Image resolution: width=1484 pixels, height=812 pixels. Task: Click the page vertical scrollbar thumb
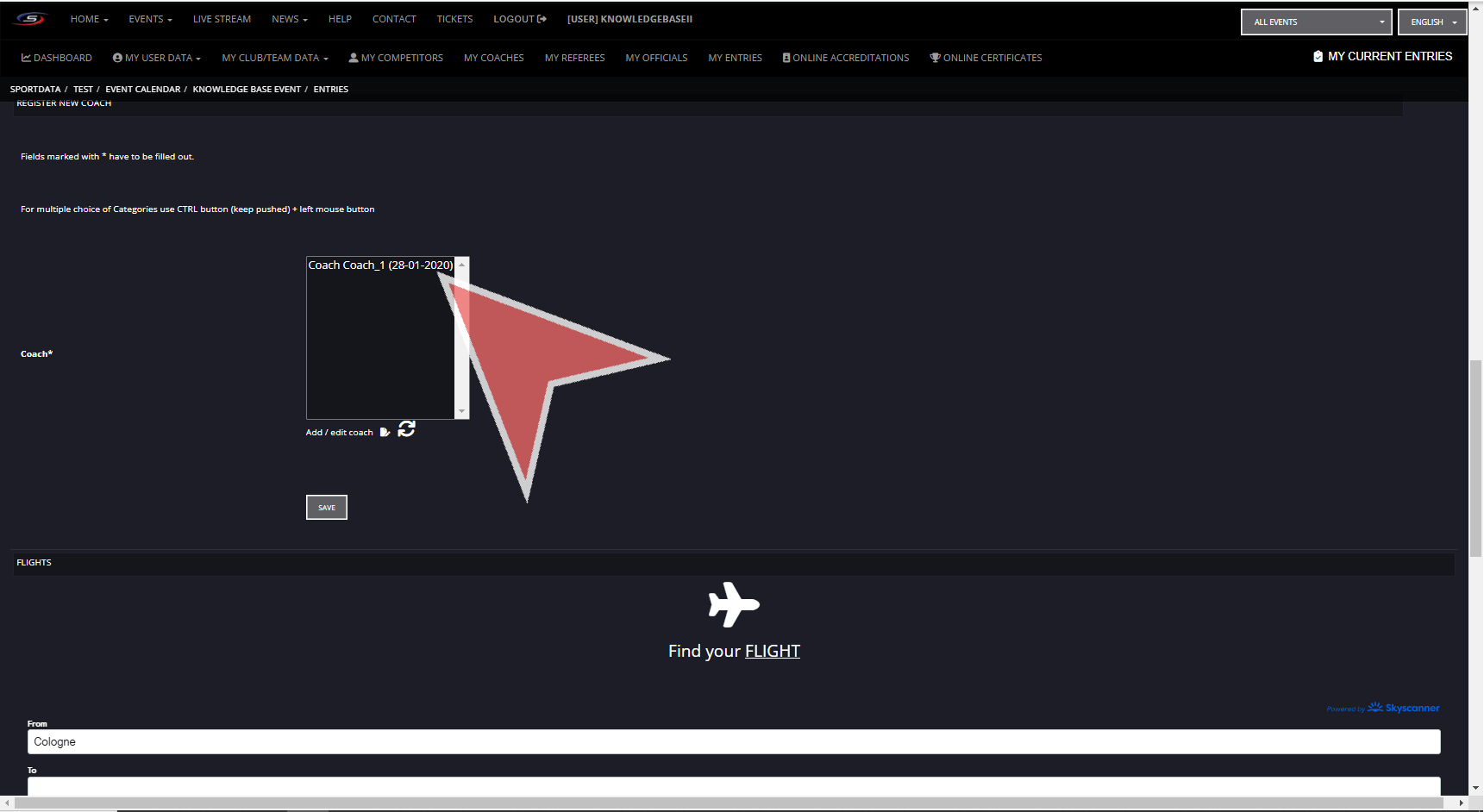(1475, 457)
